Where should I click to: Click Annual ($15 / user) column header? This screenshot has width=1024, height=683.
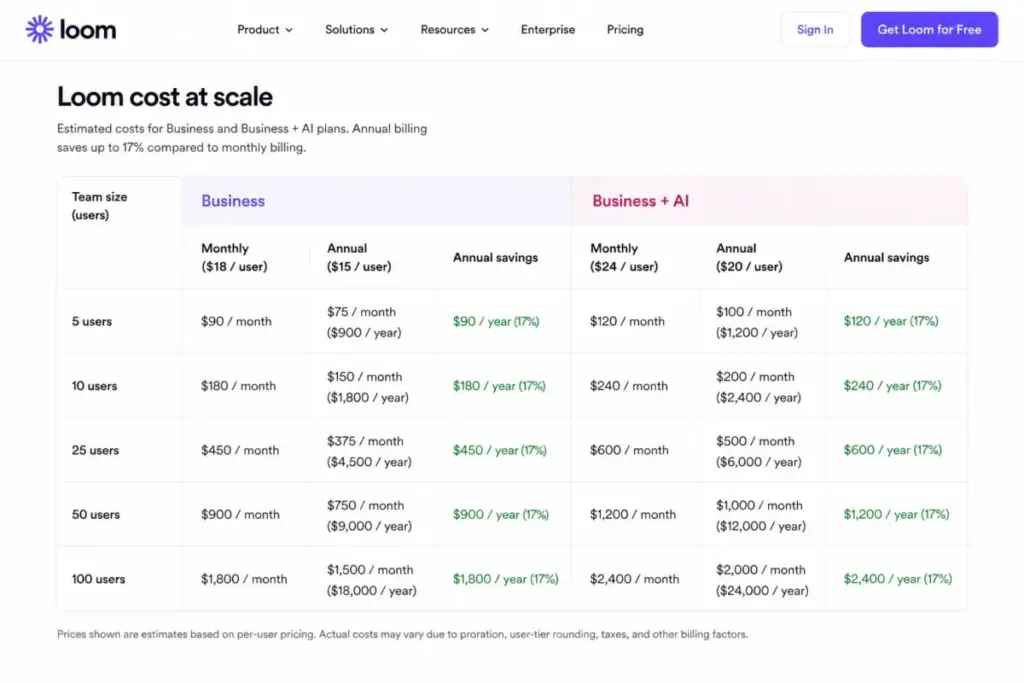359,257
